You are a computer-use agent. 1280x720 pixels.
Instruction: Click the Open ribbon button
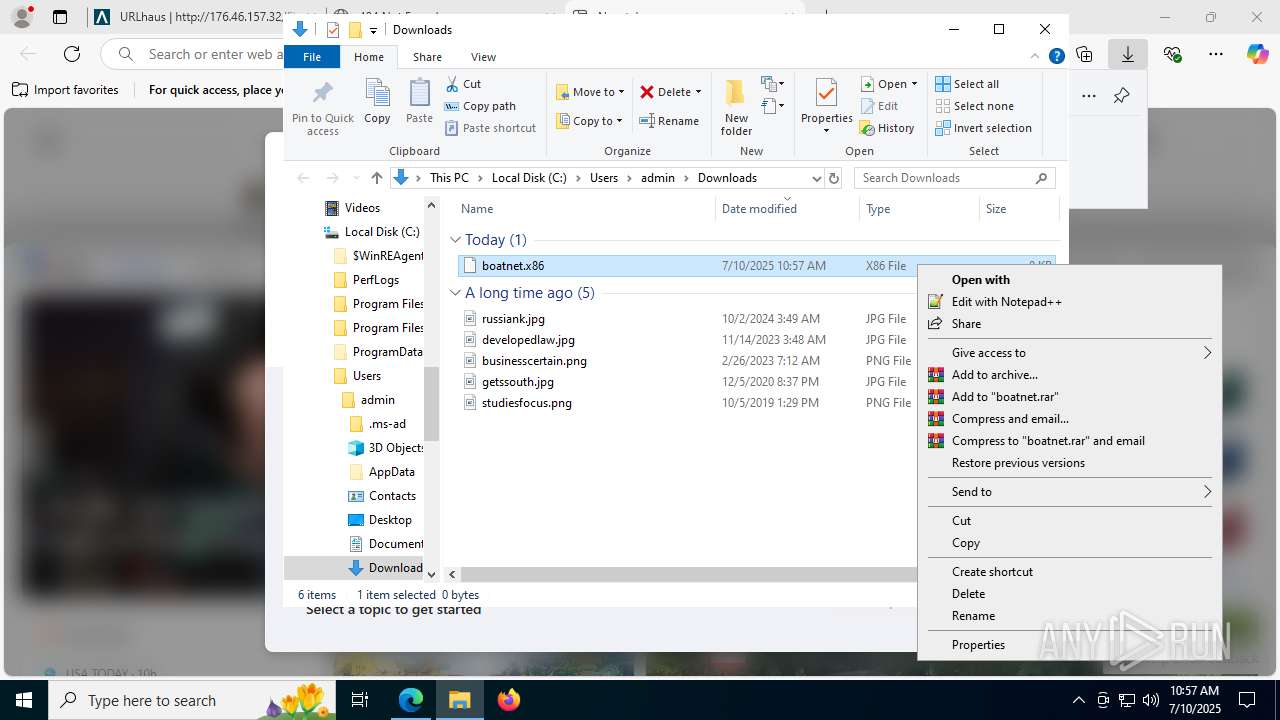pos(889,84)
